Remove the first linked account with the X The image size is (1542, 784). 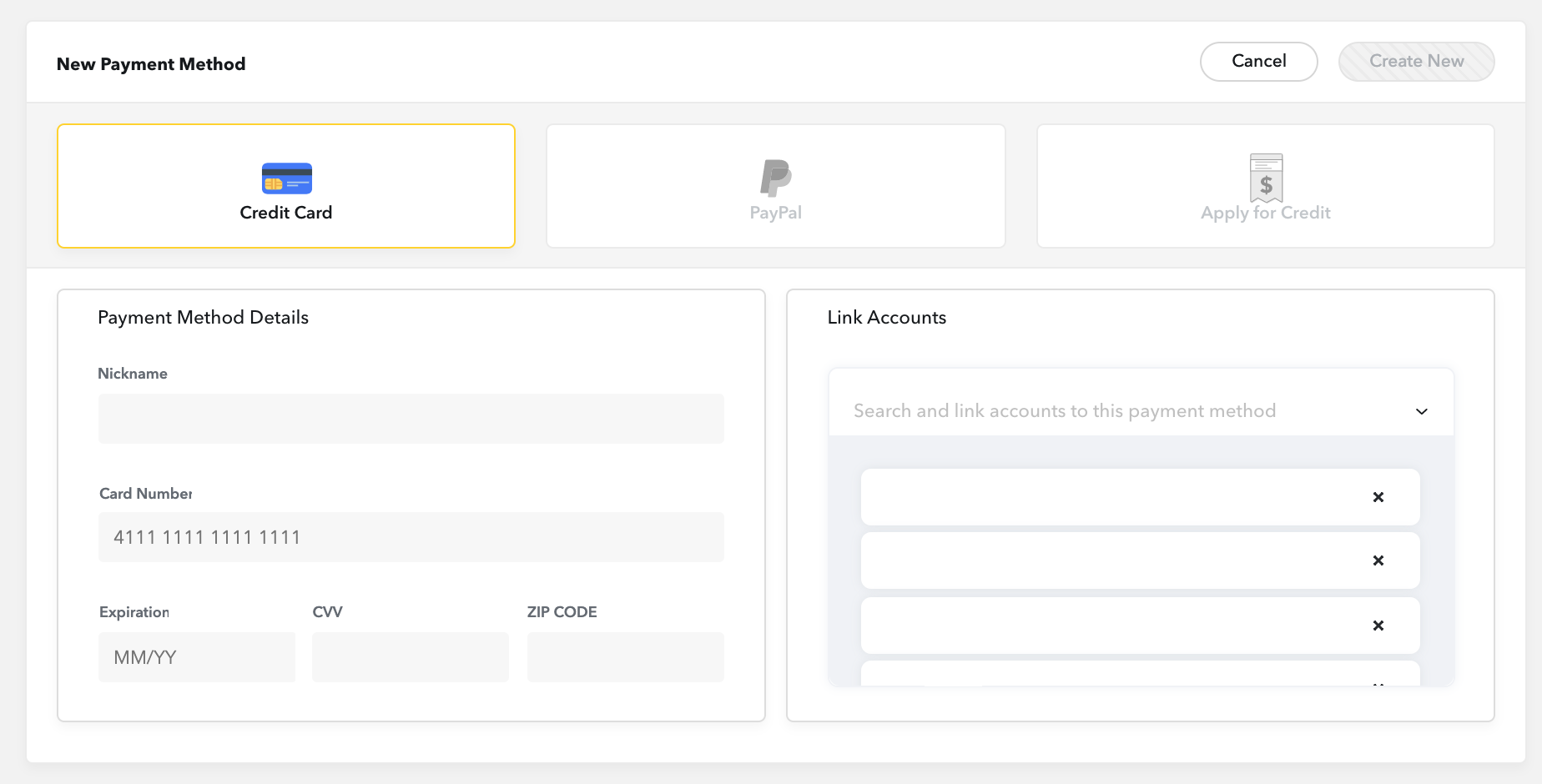pos(1378,497)
